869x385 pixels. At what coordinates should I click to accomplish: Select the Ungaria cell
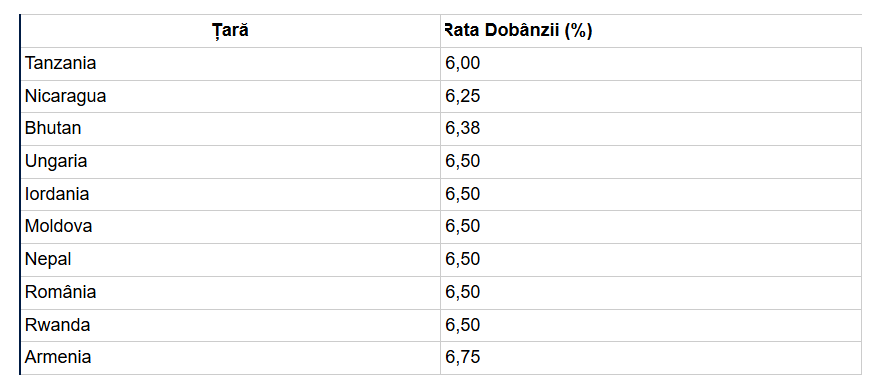pyautogui.click(x=231, y=162)
